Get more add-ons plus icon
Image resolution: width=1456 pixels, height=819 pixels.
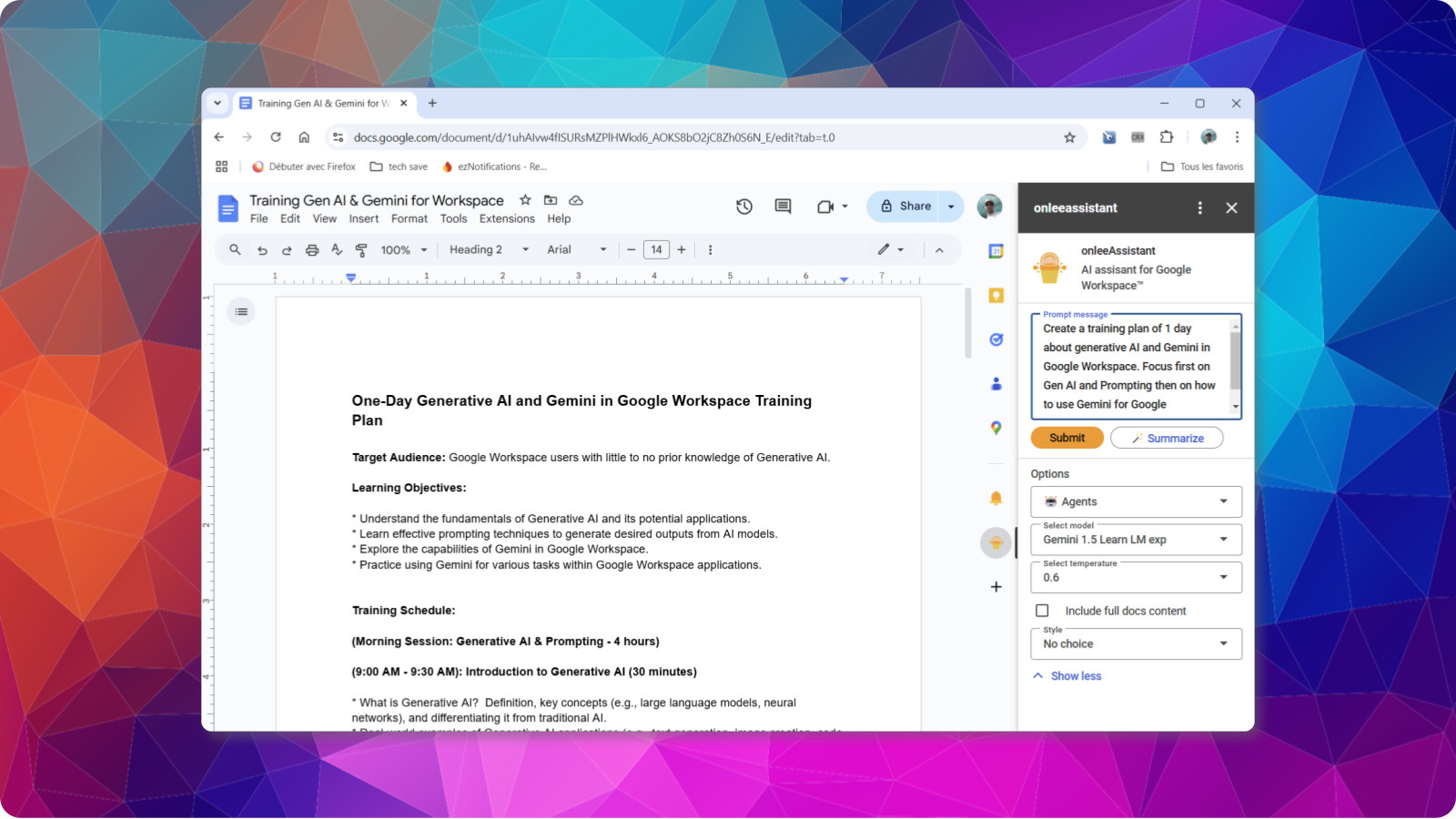pyautogui.click(x=996, y=587)
